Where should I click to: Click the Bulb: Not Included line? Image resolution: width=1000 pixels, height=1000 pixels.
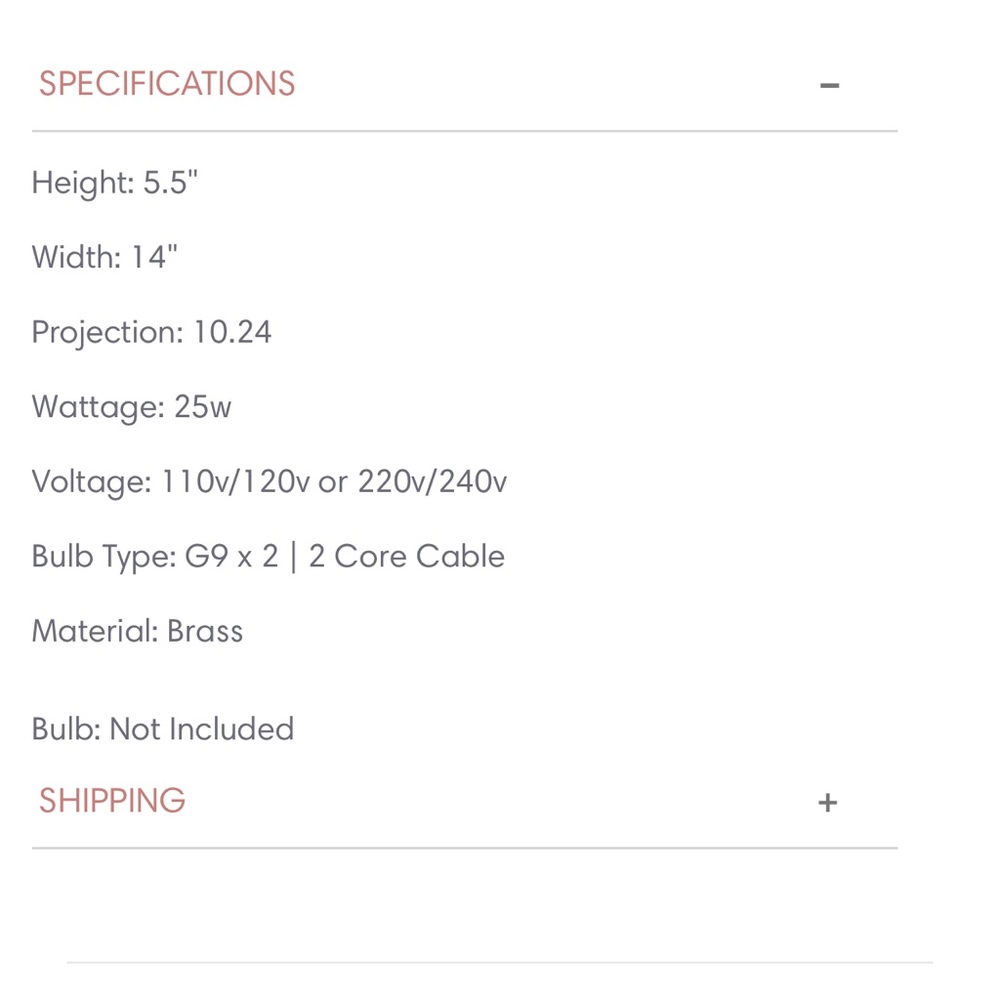coord(163,729)
